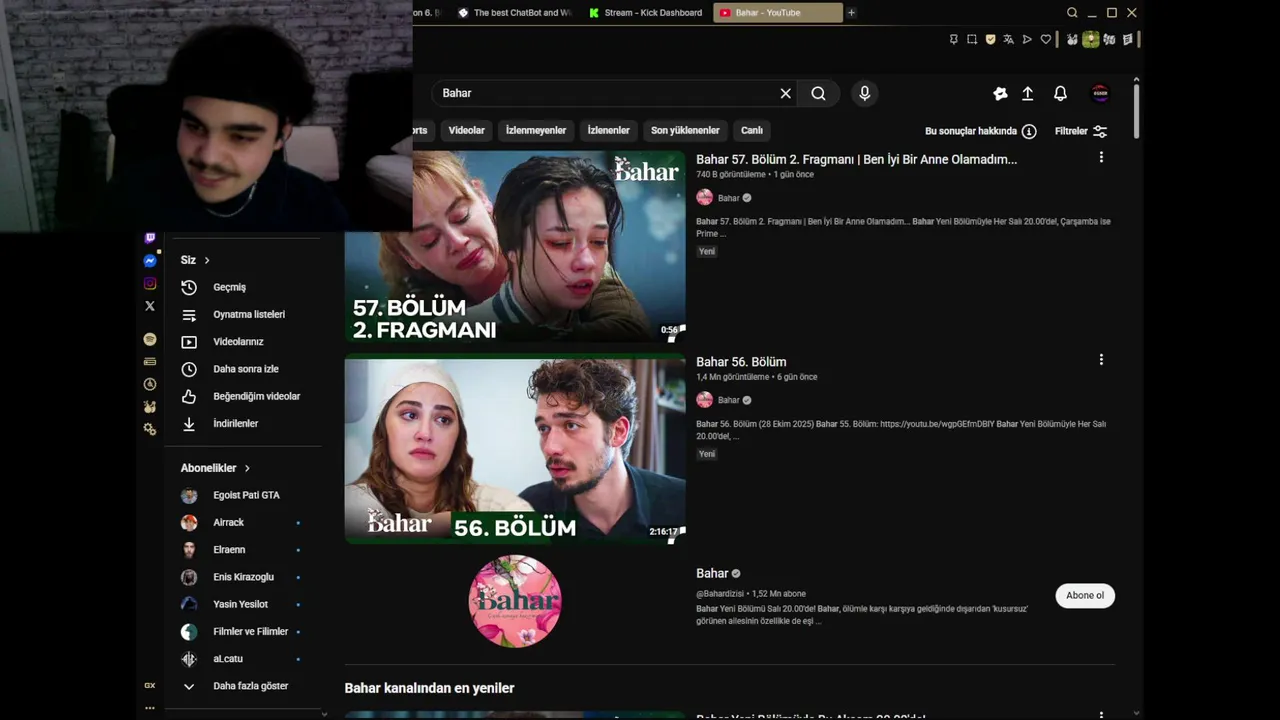Click the translate page icon

click(x=1008, y=39)
